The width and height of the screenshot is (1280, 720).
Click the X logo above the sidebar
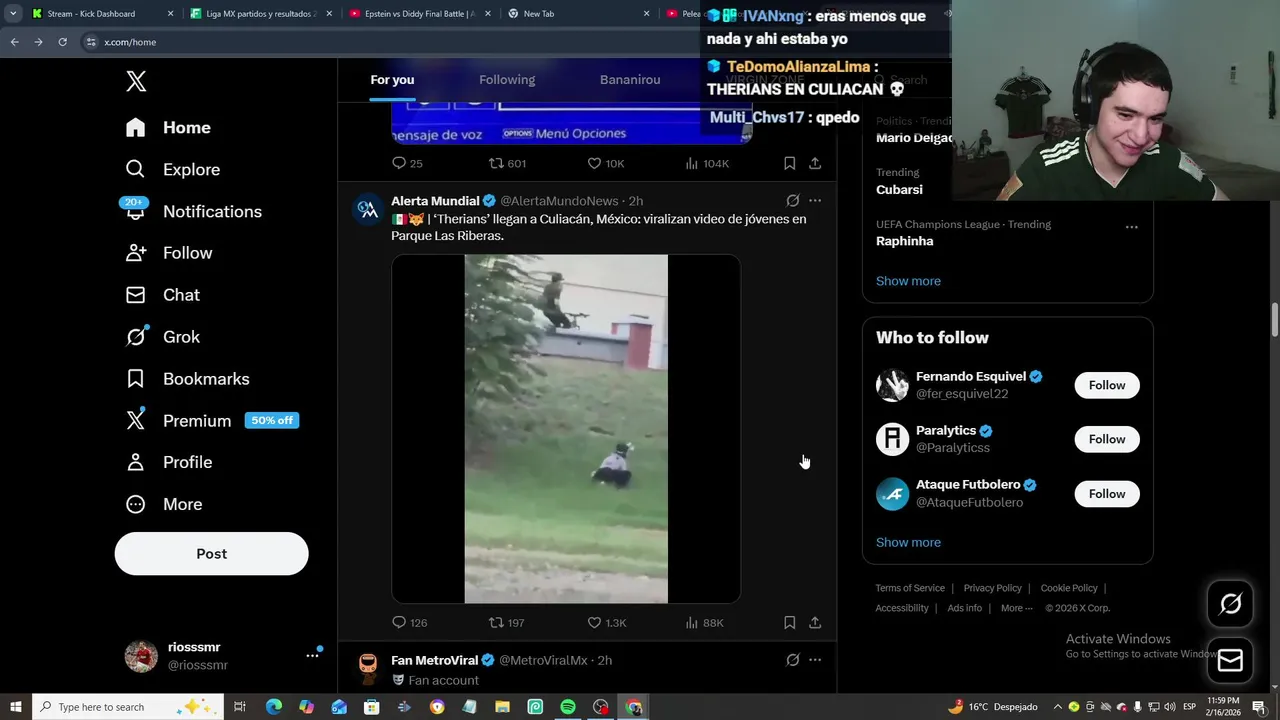[136, 82]
